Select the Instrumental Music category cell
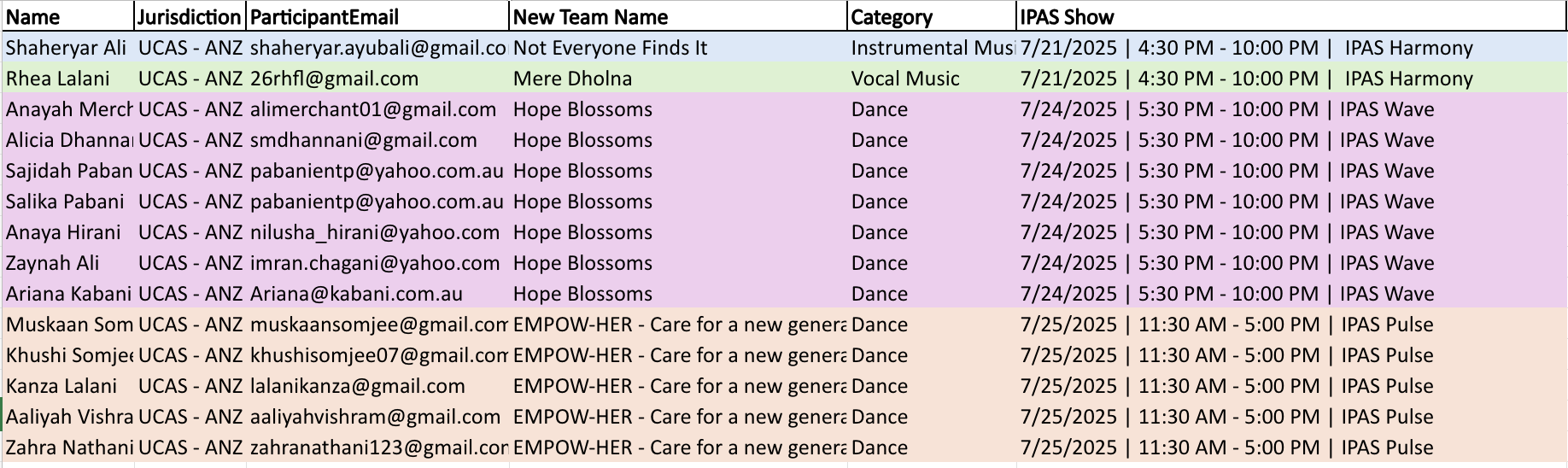 pyautogui.click(x=932, y=48)
